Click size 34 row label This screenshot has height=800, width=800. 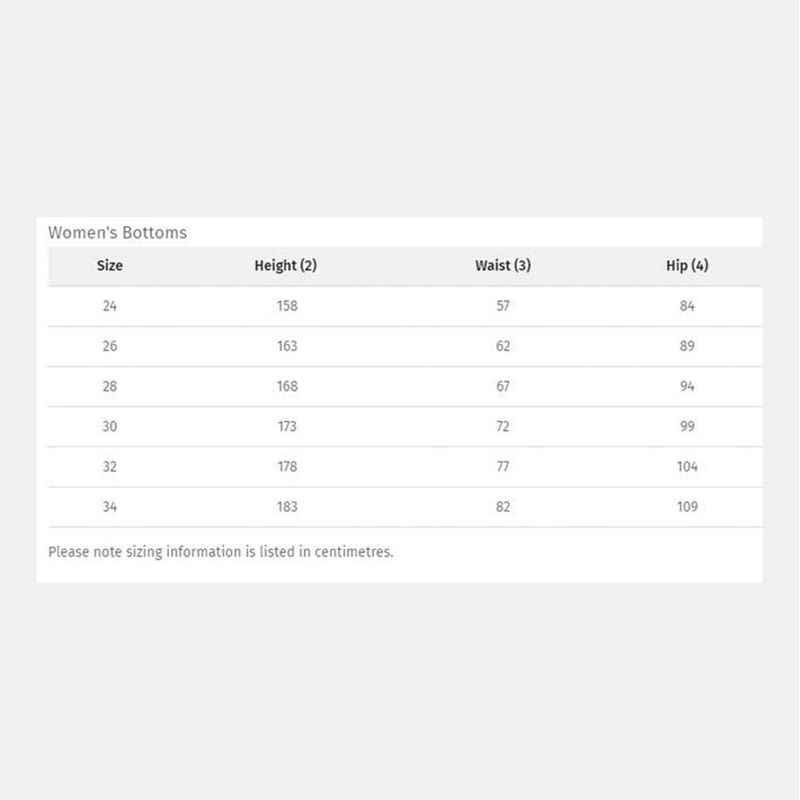[110, 507]
